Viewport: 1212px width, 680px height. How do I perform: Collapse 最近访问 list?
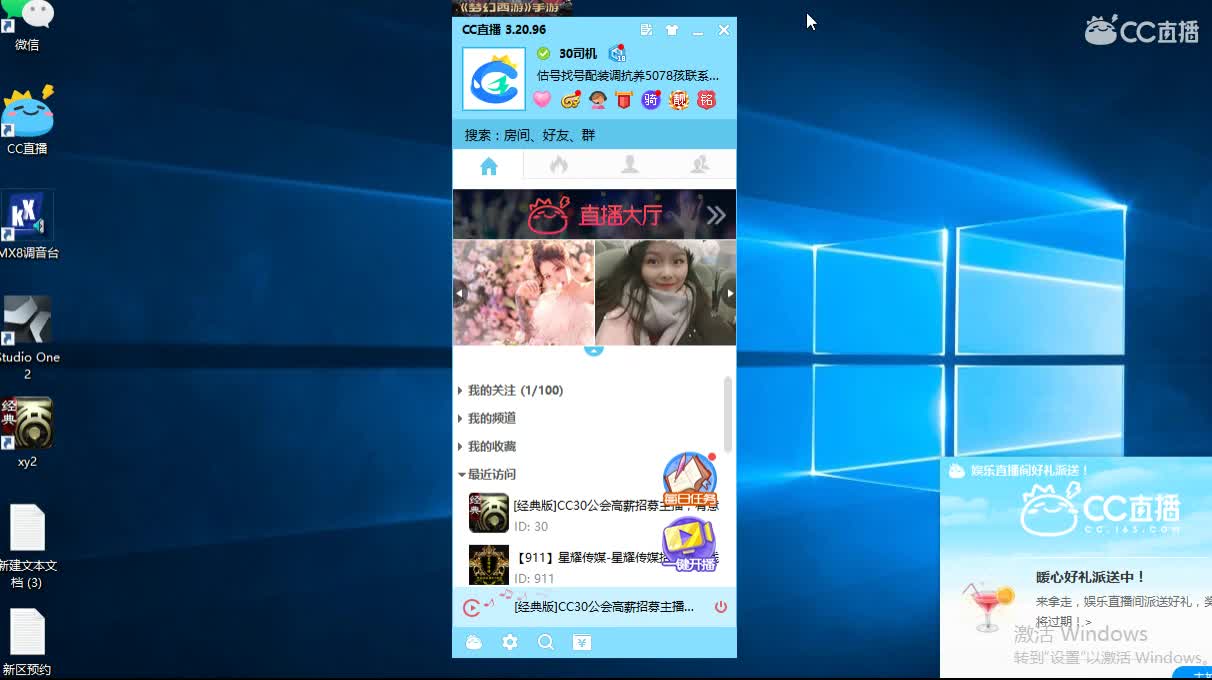[x=487, y=474]
